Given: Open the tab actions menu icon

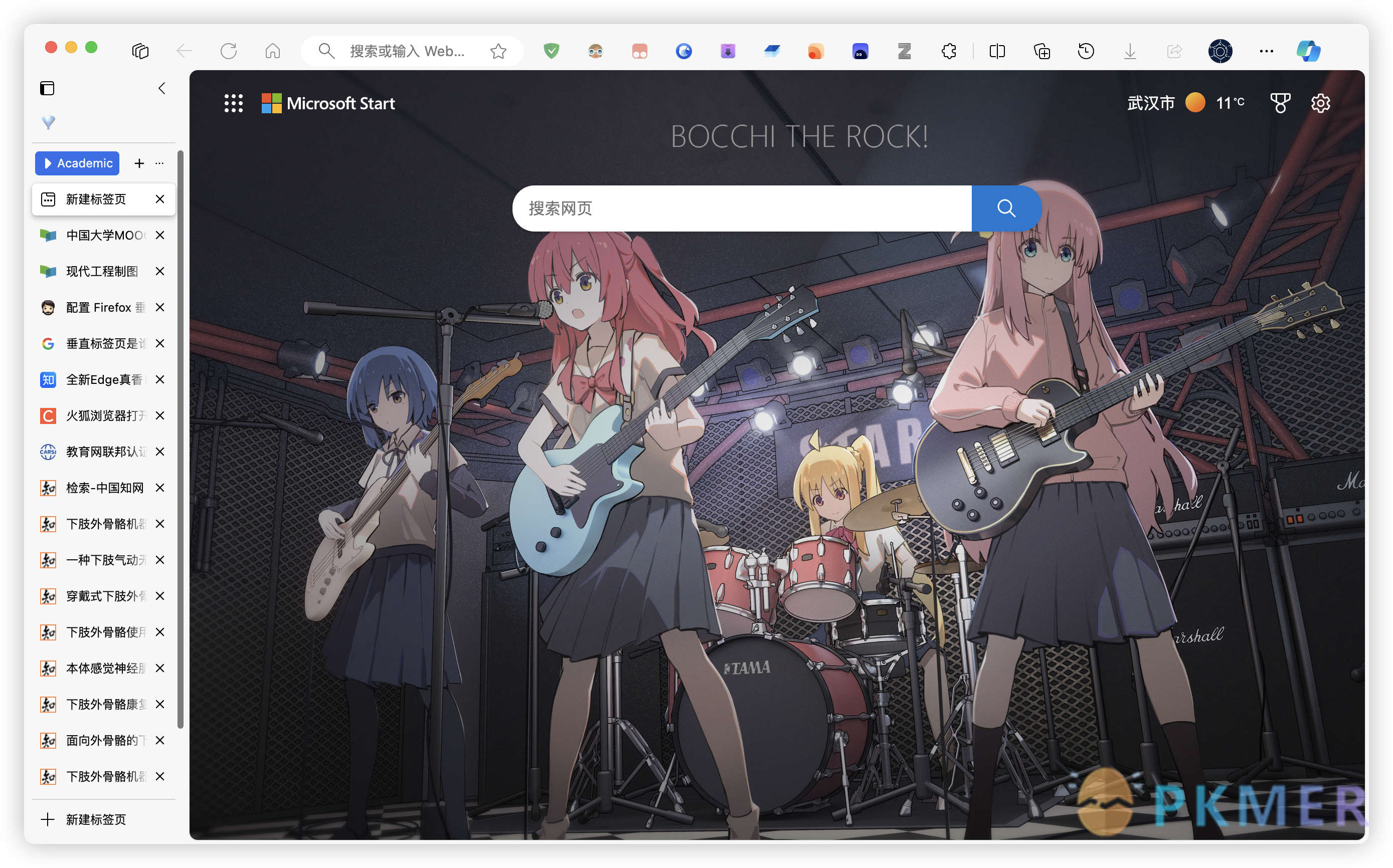Looking at the screenshot, I should (140, 51).
